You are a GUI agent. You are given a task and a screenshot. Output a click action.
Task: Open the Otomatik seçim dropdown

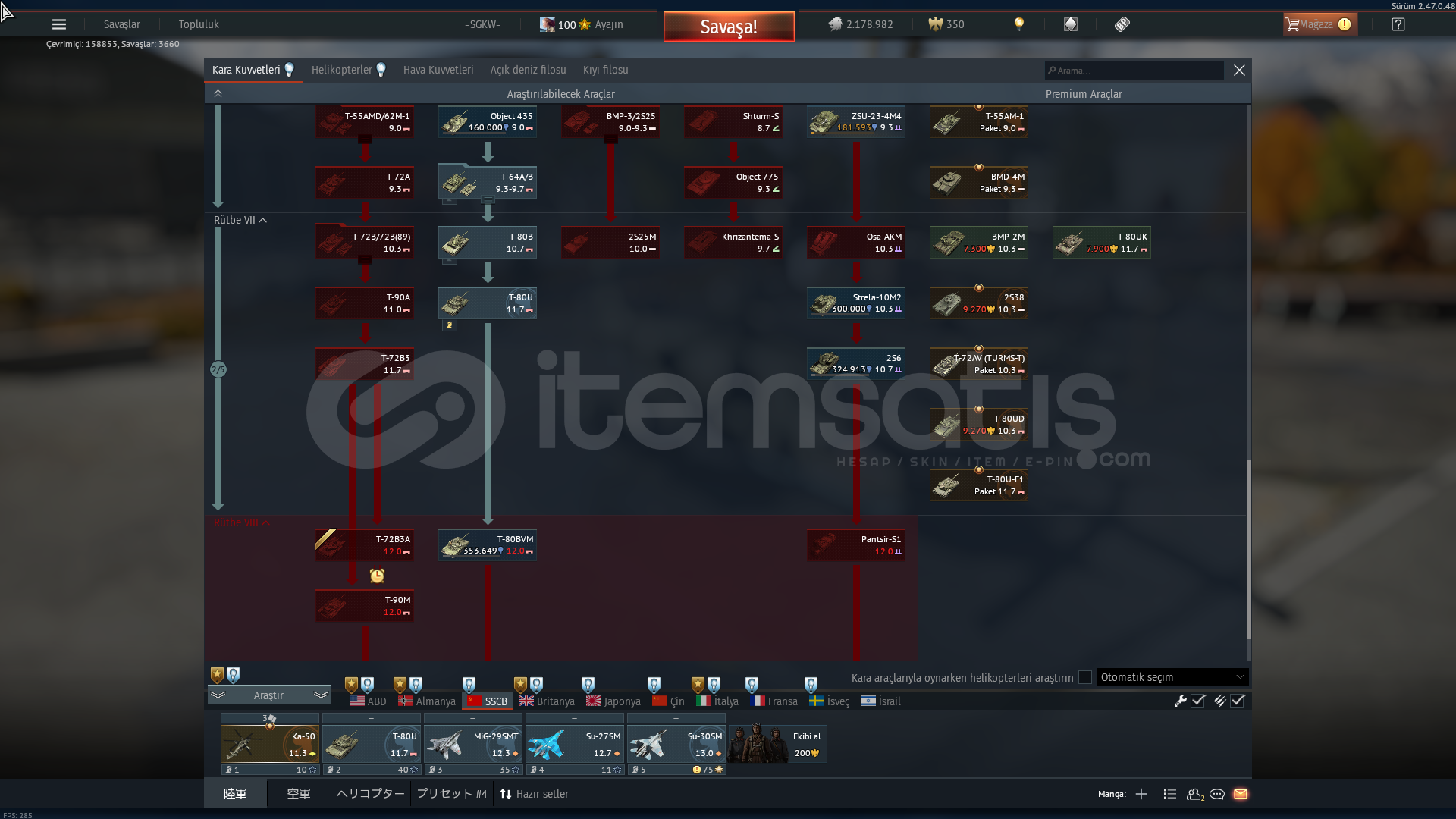pyautogui.click(x=1172, y=677)
